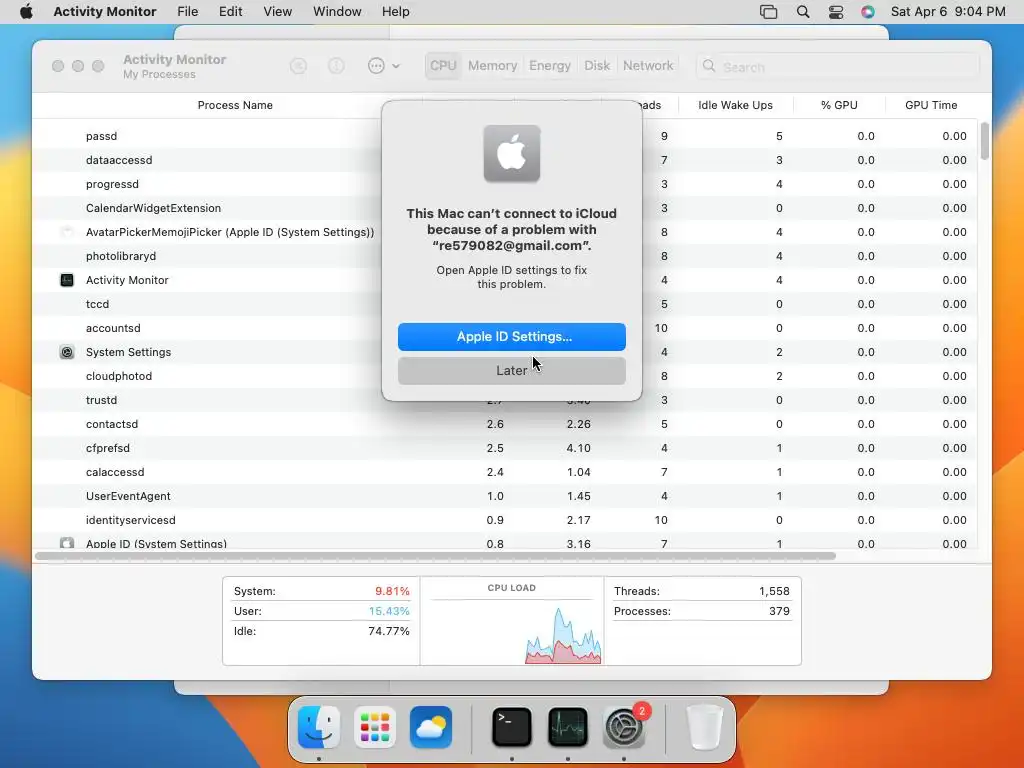The width and height of the screenshot is (1024, 768).
Task: Click the Stage Manager menu bar icon
Action: pos(769,12)
